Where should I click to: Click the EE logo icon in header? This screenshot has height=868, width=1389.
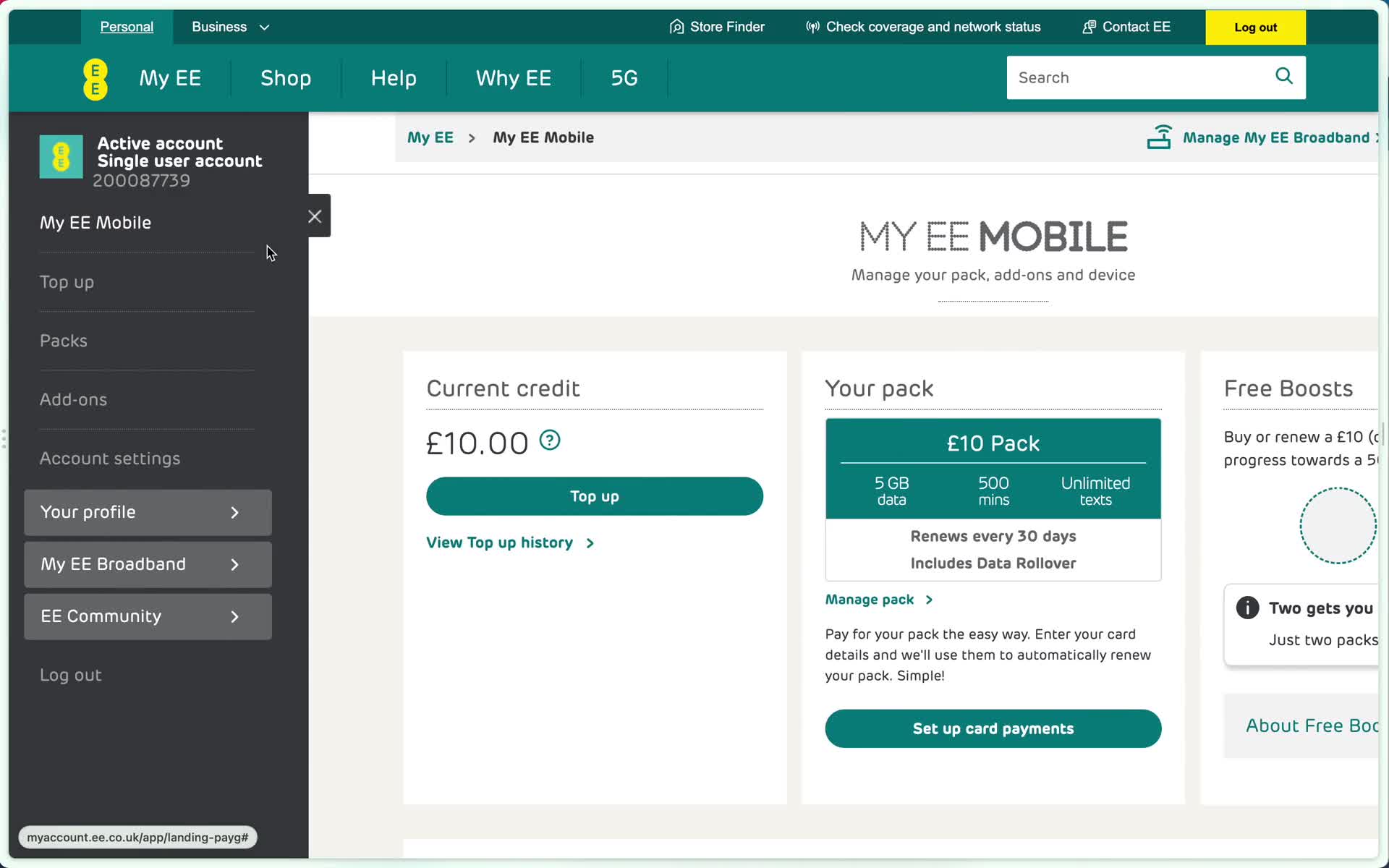pos(95,78)
